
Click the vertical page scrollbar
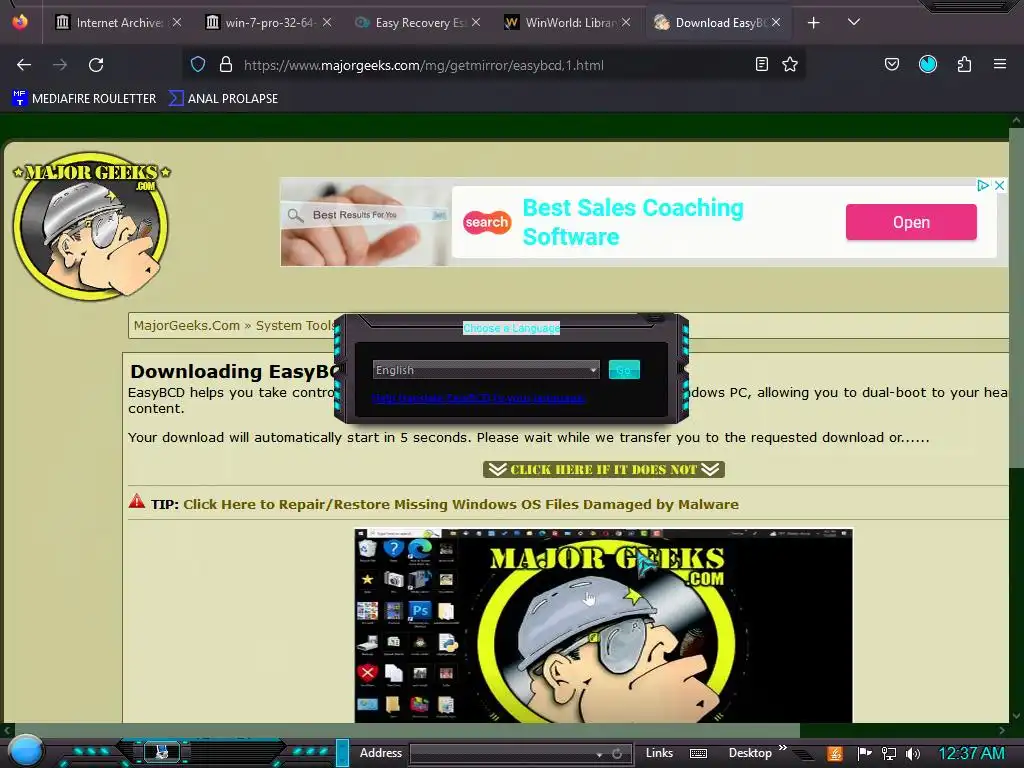coord(1016,297)
